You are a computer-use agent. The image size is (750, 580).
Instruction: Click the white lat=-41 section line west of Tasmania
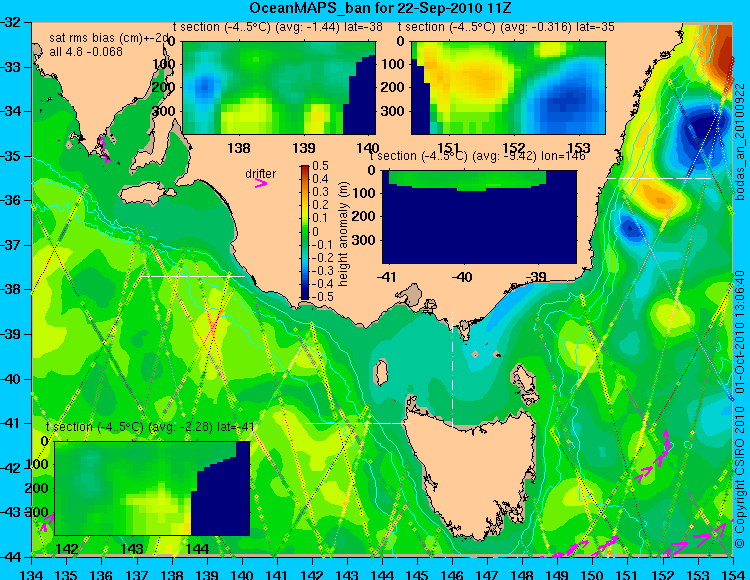click(x=357, y=423)
